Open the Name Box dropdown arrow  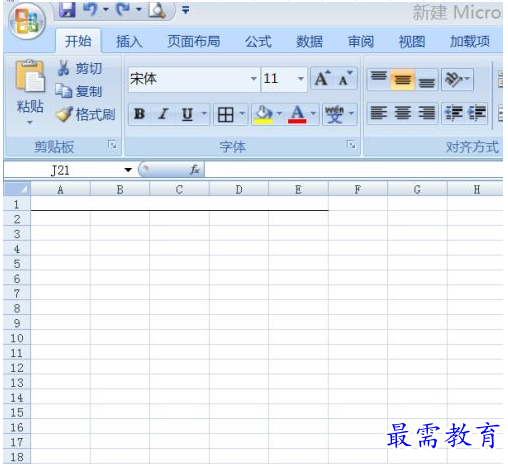tap(128, 170)
